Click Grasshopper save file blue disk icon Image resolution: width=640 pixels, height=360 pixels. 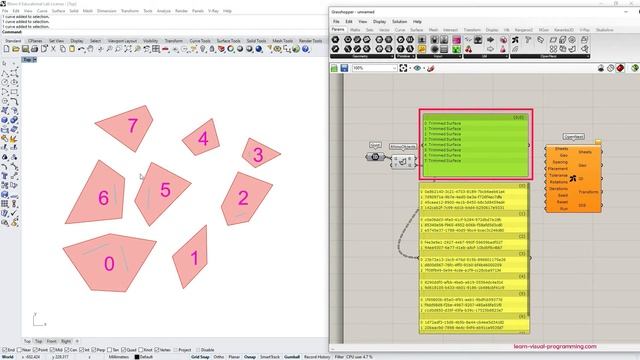pos(344,68)
